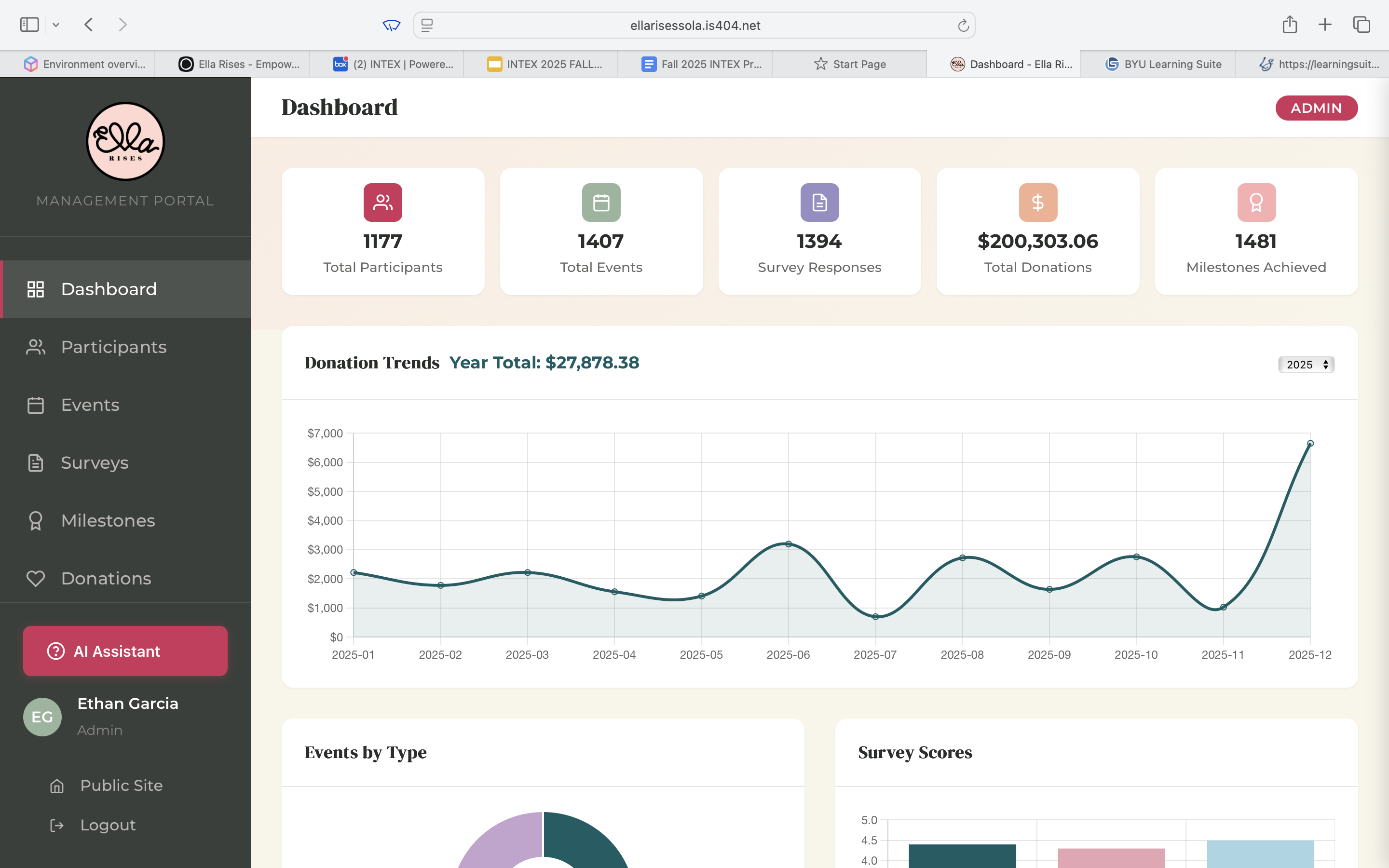Open the 2025 year selector dropdown
This screenshot has width=1389, height=868.
click(x=1306, y=365)
